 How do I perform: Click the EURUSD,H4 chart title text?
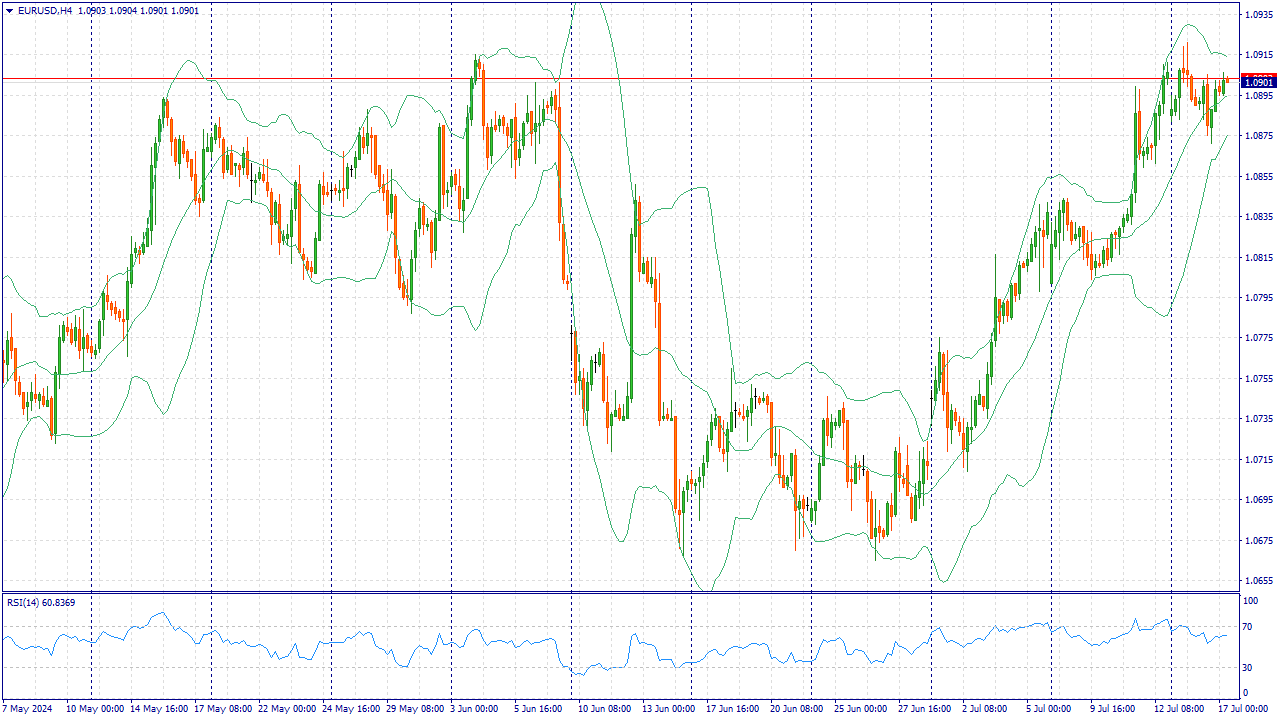pyautogui.click(x=45, y=11)
